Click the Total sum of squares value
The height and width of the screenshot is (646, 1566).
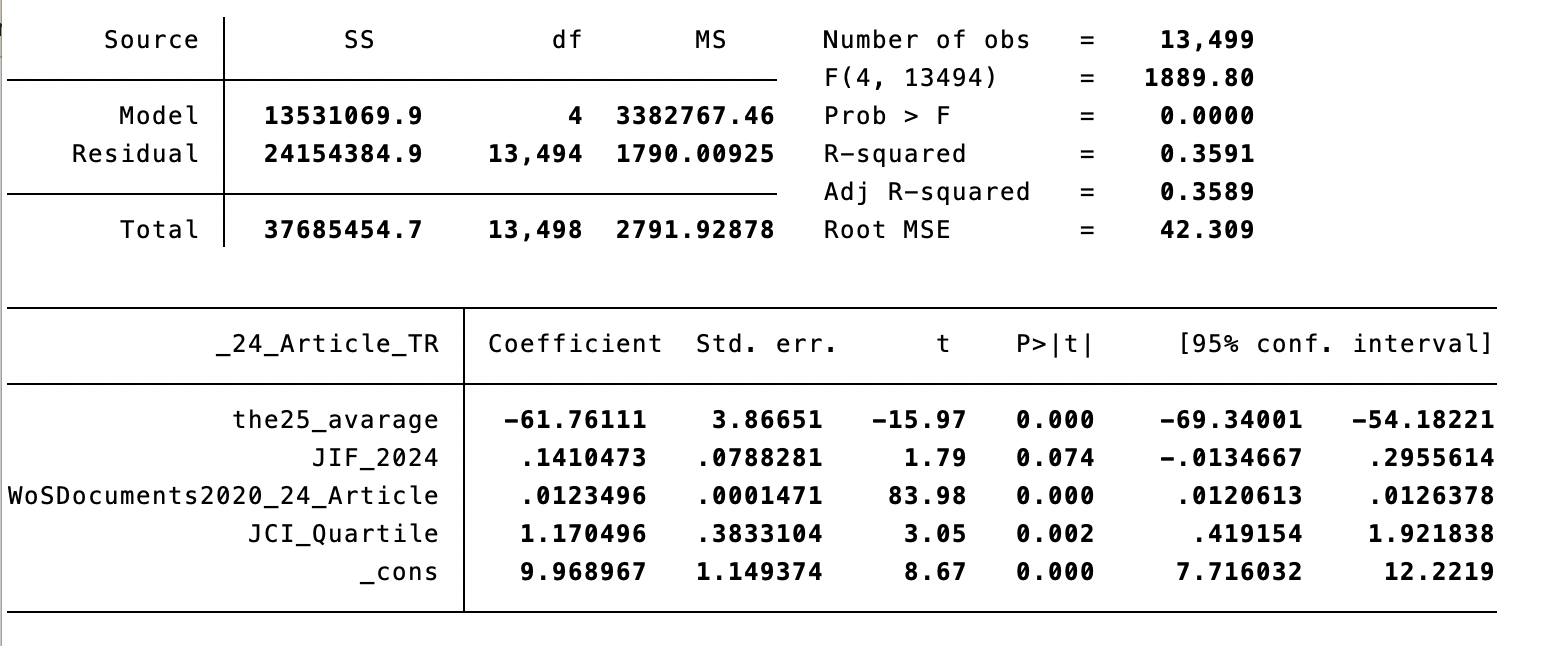pos(343,230)
